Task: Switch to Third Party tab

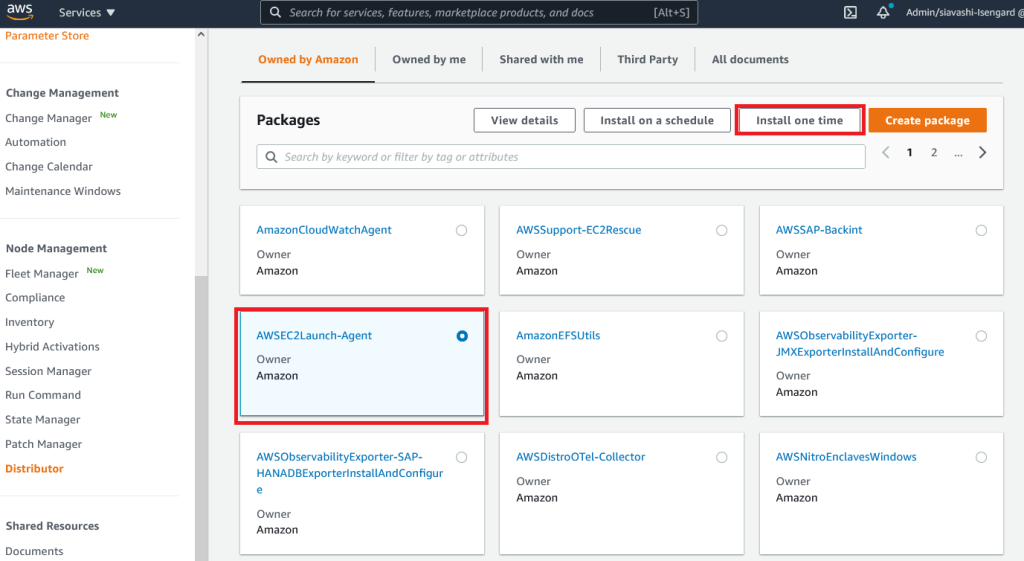Action: click(x=648, y=59)
